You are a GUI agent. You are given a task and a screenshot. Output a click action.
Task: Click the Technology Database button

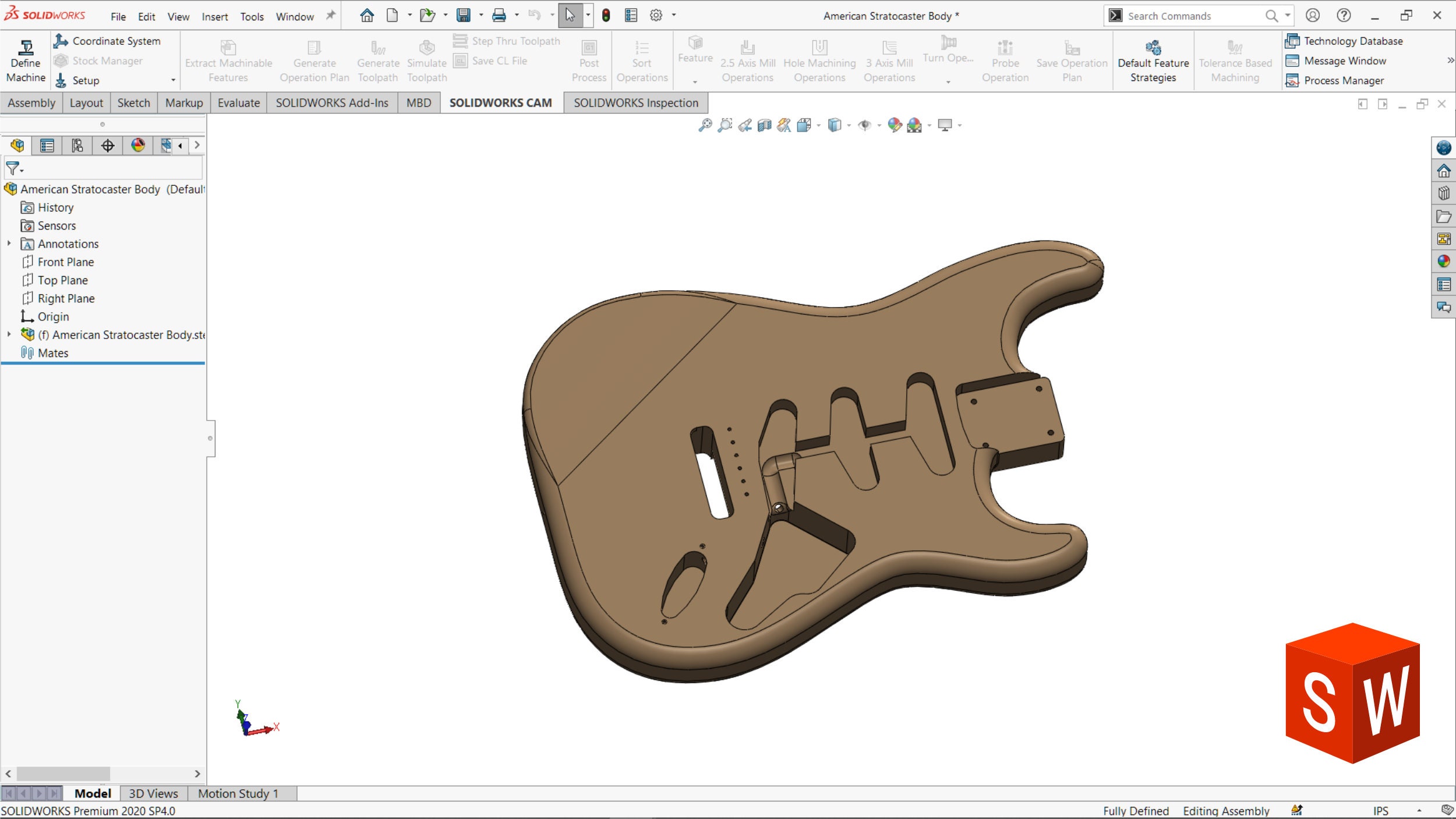coord(1345,41)
